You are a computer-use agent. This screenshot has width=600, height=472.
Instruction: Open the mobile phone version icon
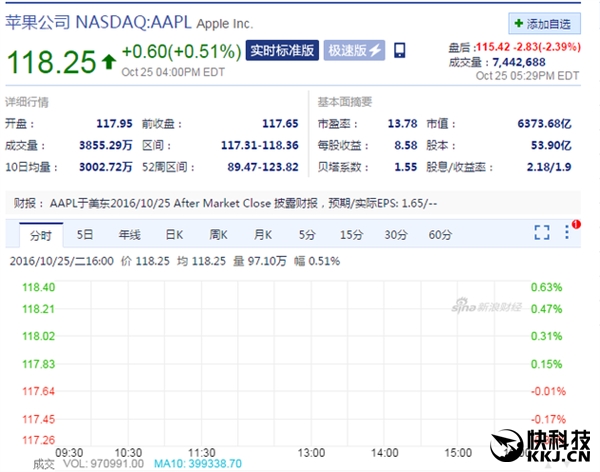click(x=400, y=50)
